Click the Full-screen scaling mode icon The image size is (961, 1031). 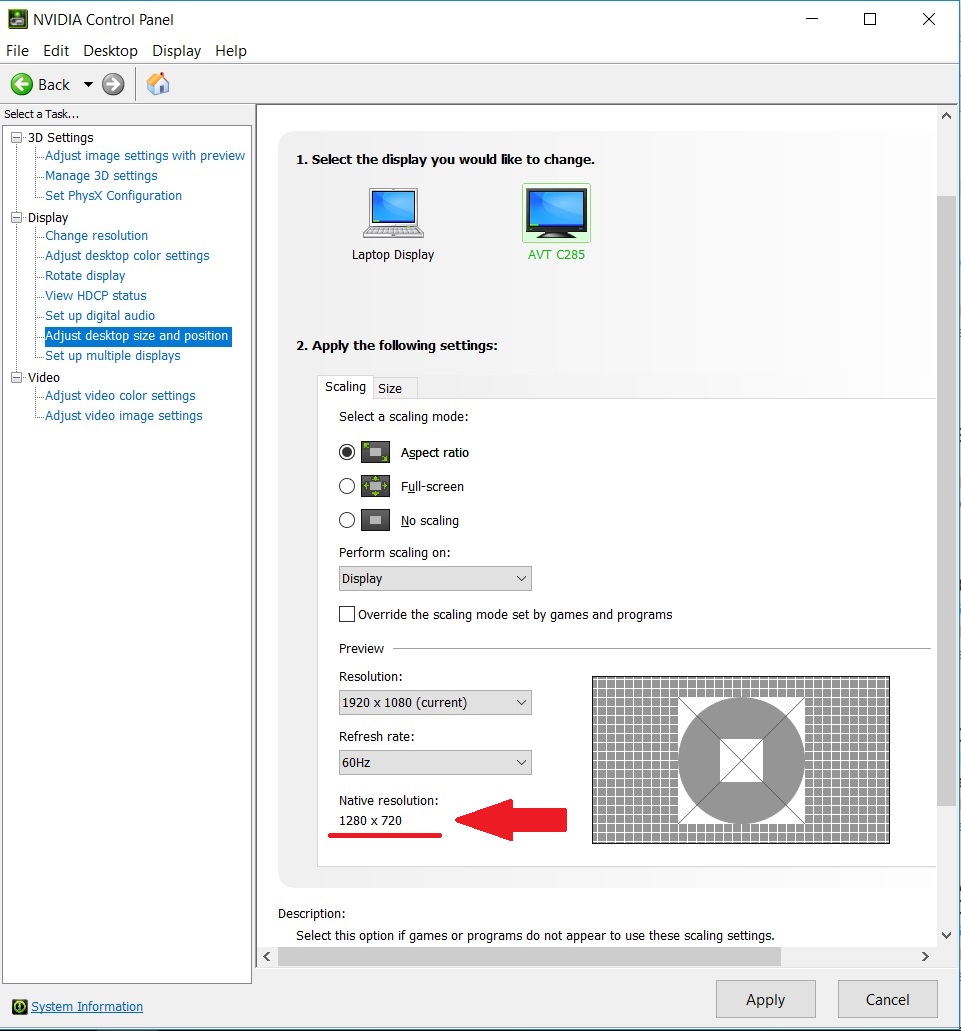click(x=375, y=487)
